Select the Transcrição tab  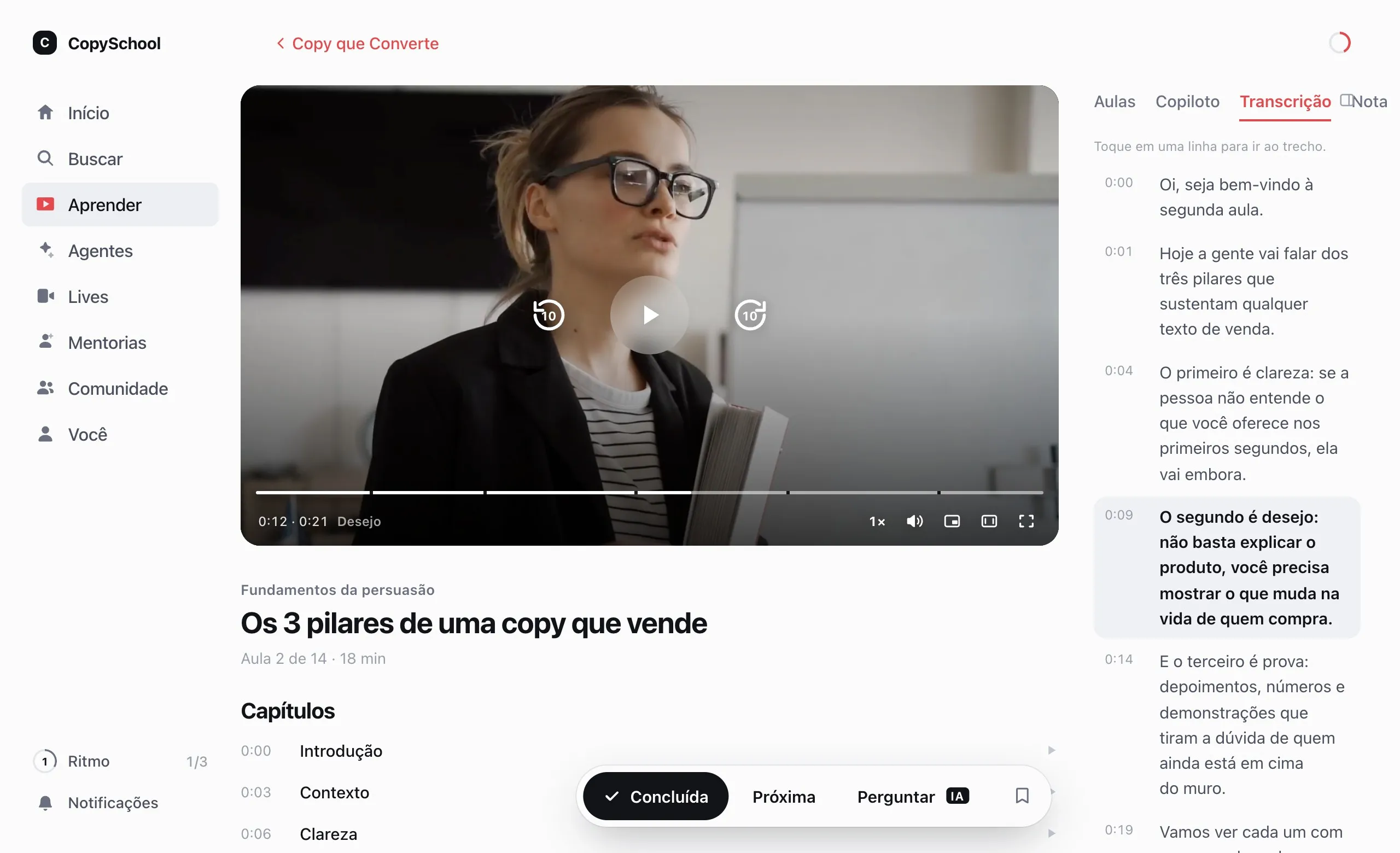(1285, 101)
